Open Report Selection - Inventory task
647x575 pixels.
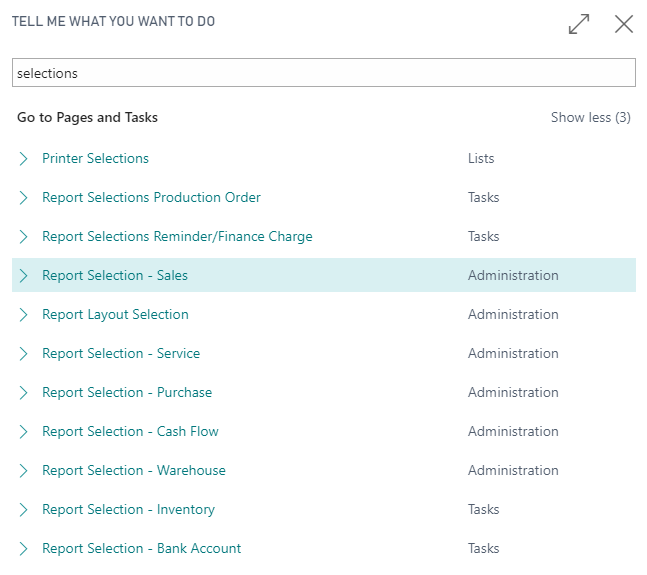pyautogui.click(x=128, y=510)
